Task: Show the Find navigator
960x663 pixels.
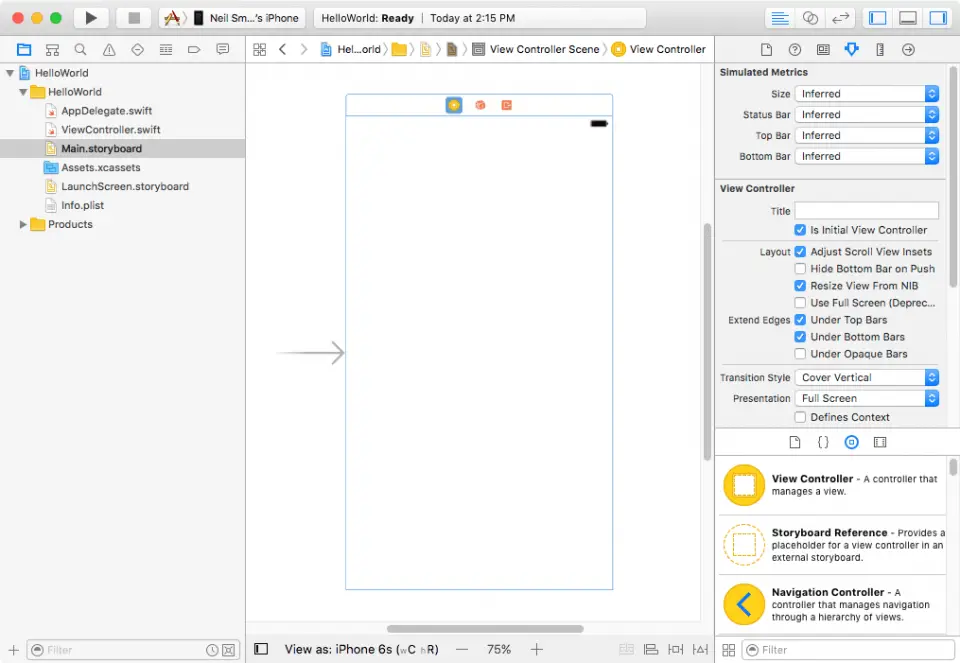Action: pos(80,49)
